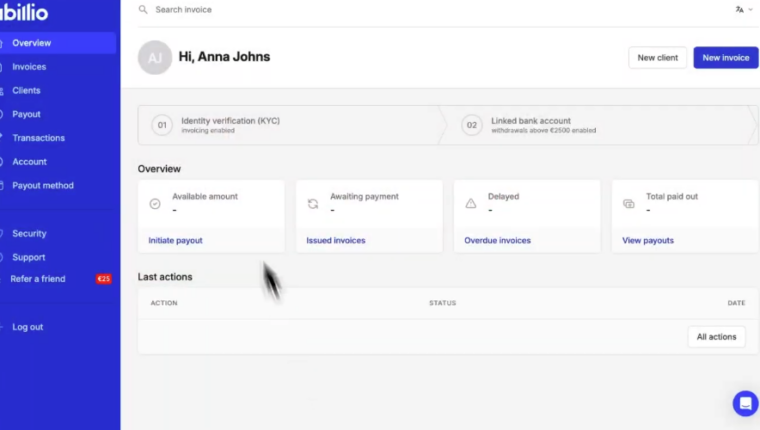Screen dimensions: 760x430
Task: Select the Identity verification (KYC) step
Action: [x=230, y=125]
